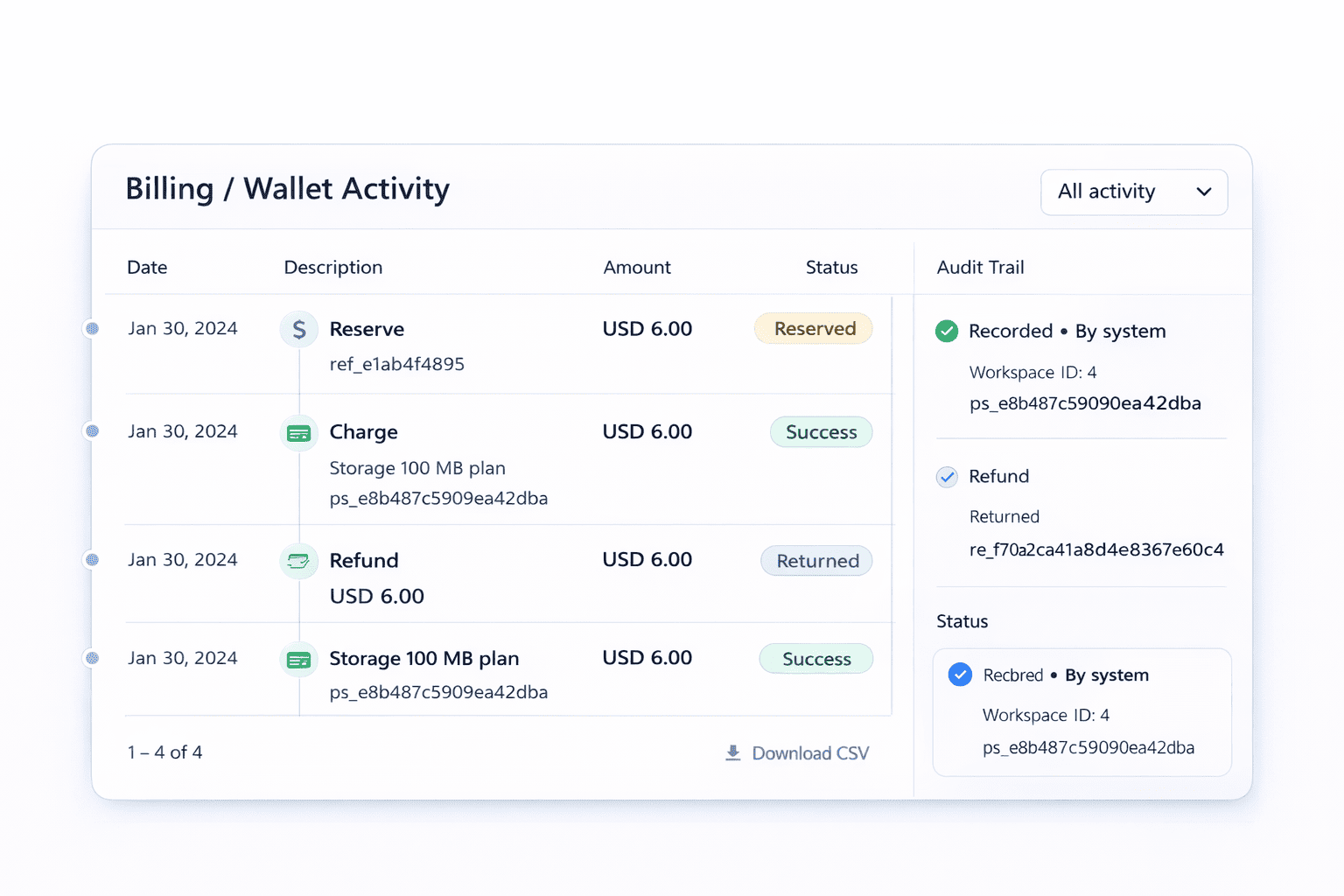Click the dollar icon beside Reserve entry
This screenshot has width=1344, height=896.
(x=298, y=328)
